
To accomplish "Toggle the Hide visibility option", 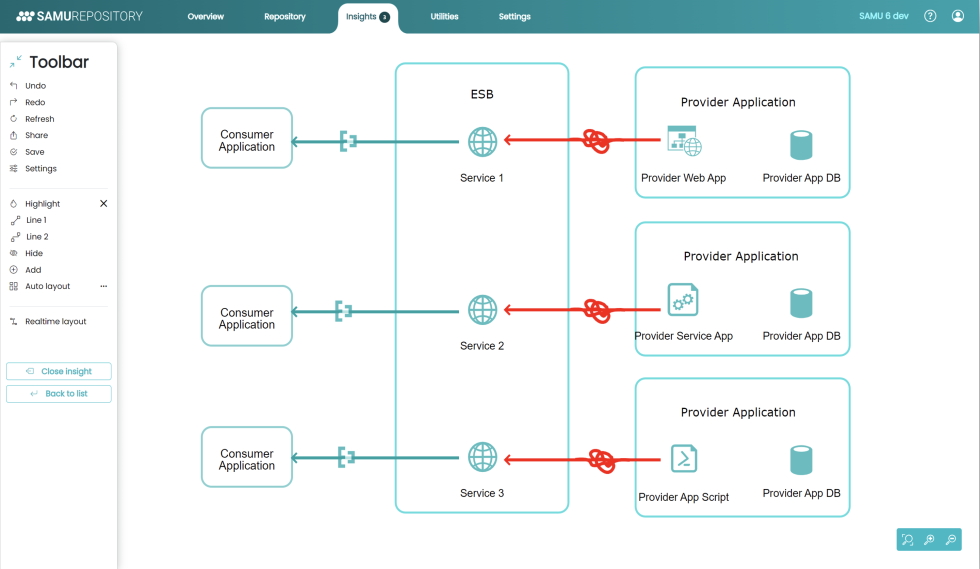I will pyautogui.click(x=34, y=253).
